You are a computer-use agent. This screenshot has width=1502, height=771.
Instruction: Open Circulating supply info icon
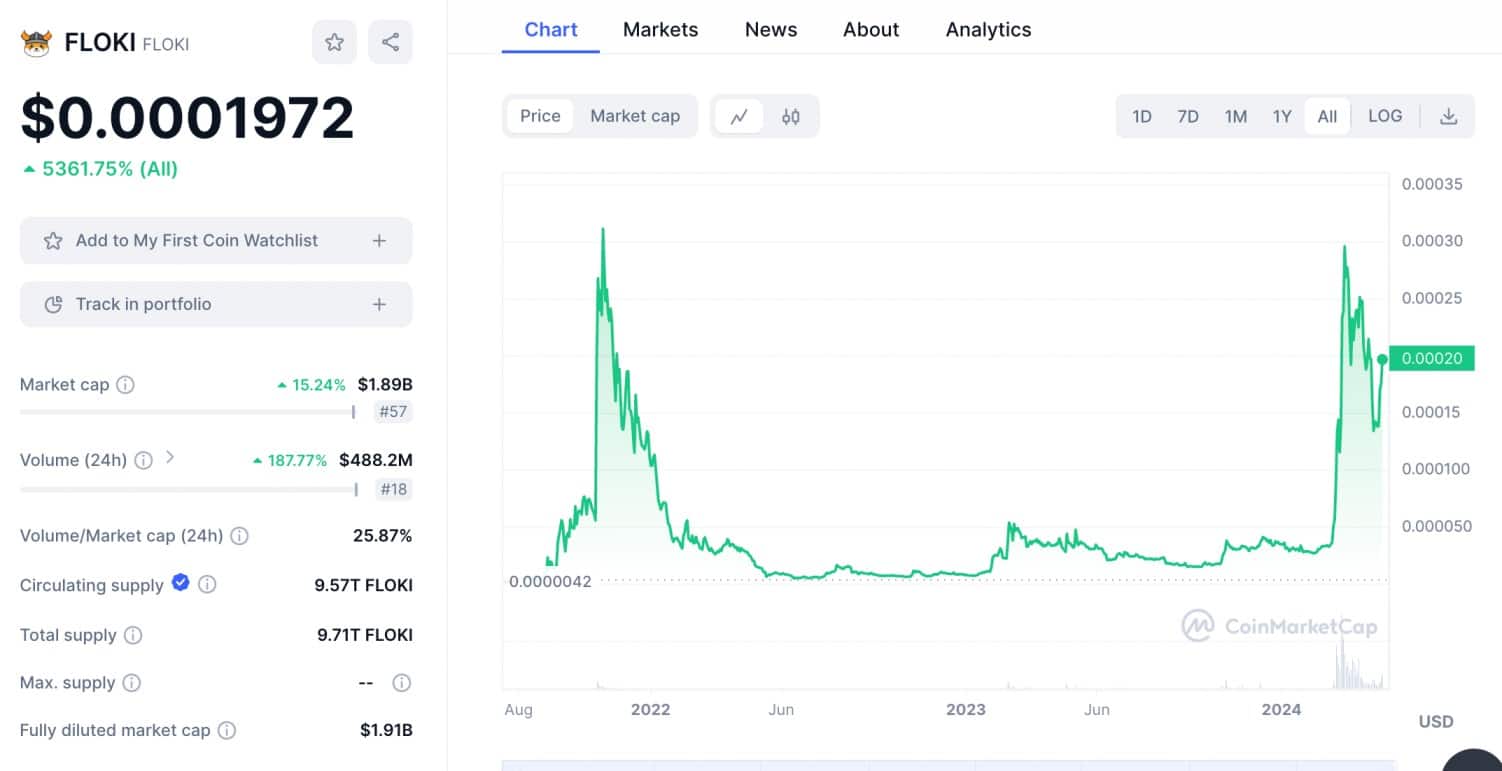coord(207,585)
